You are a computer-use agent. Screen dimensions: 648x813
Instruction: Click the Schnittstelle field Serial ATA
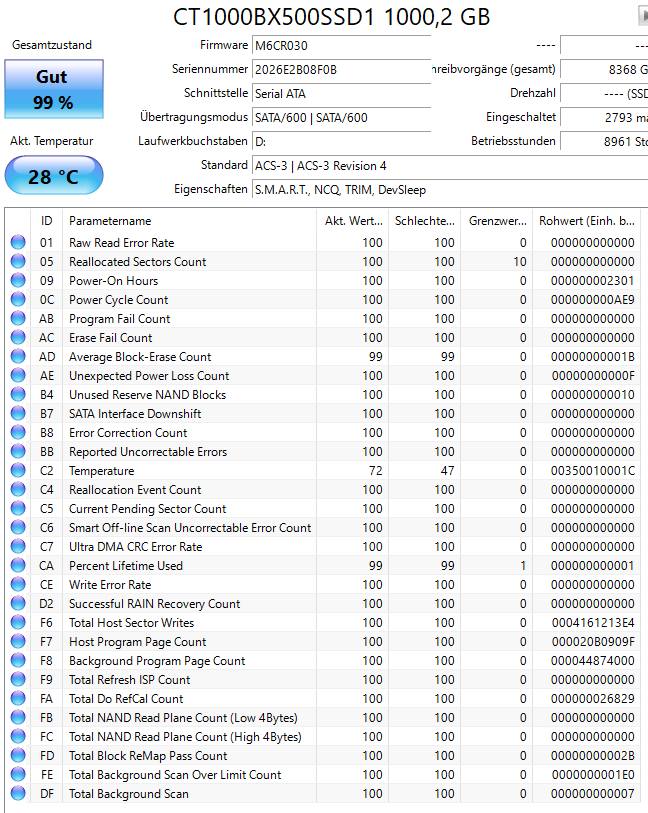[x=342, y=93]
